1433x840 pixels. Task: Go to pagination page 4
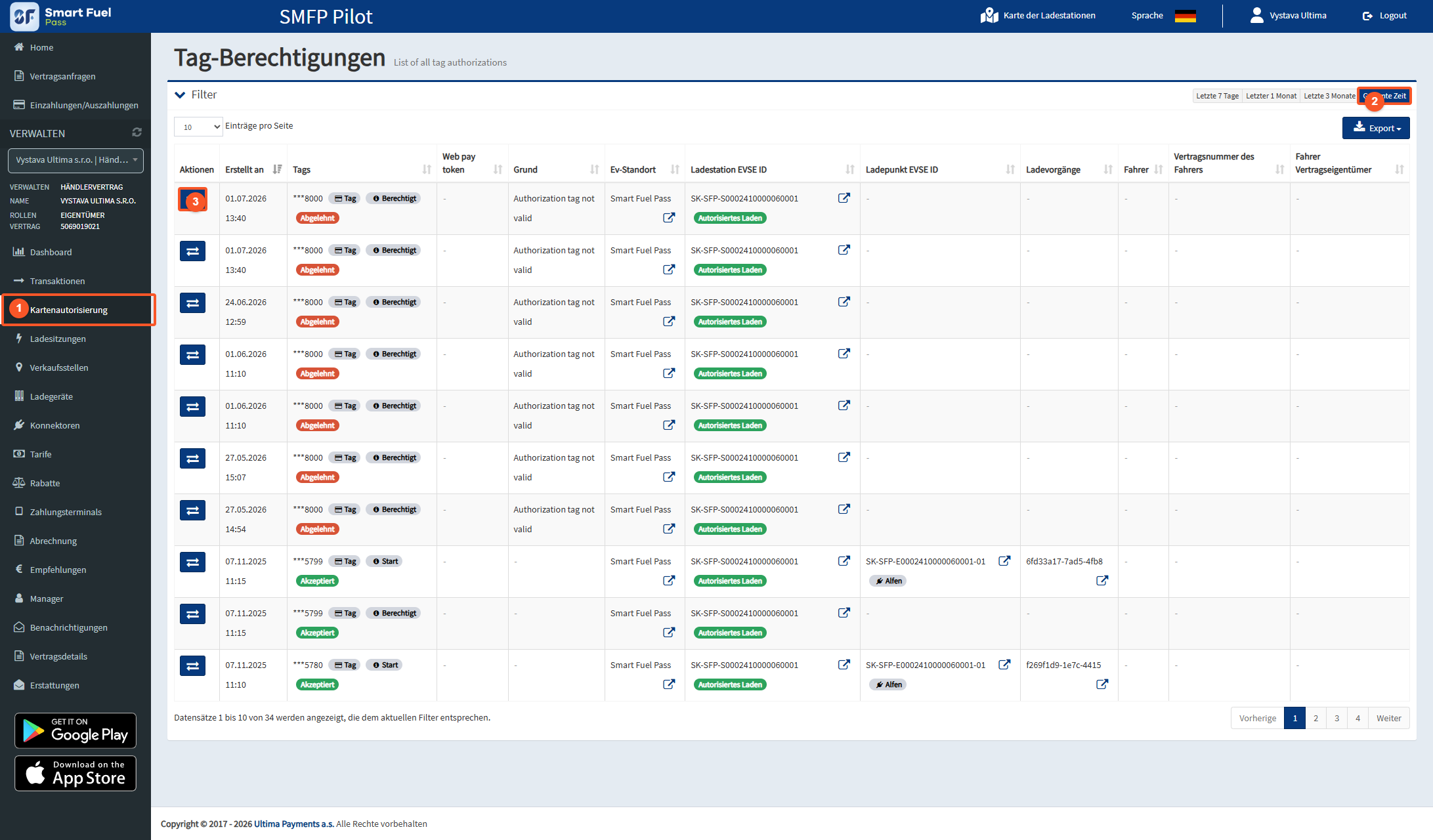(1358, 718)
